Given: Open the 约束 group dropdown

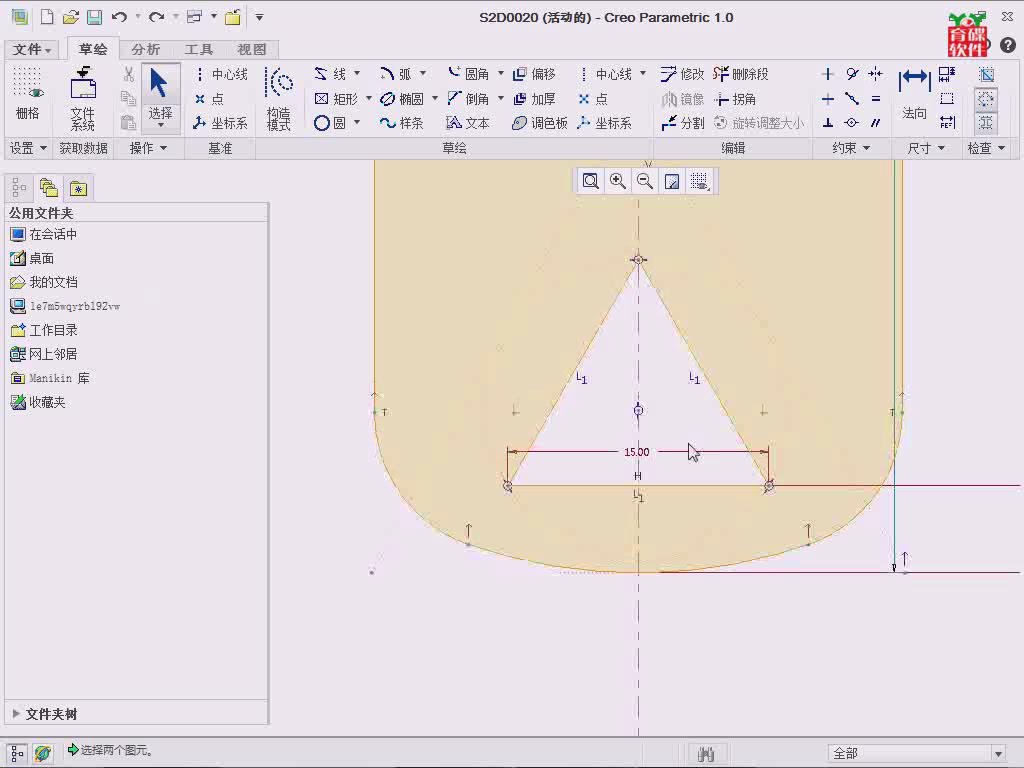Looking at the screenshot, I should click(x=851, y=148).
